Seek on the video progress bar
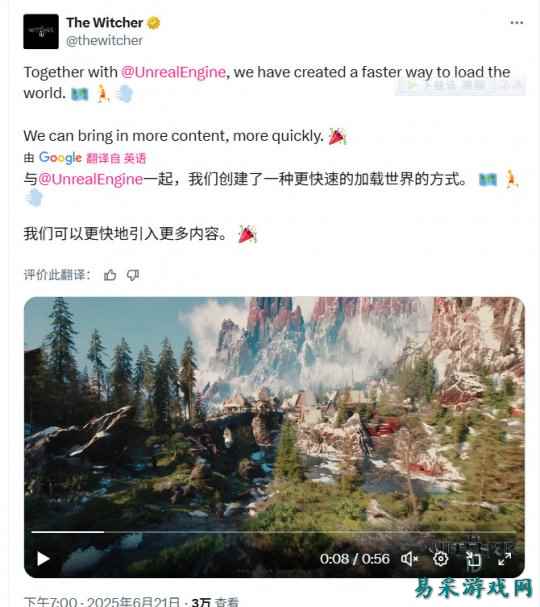Image resolution: width=540 pixels, height=607 pixels. 273,532
